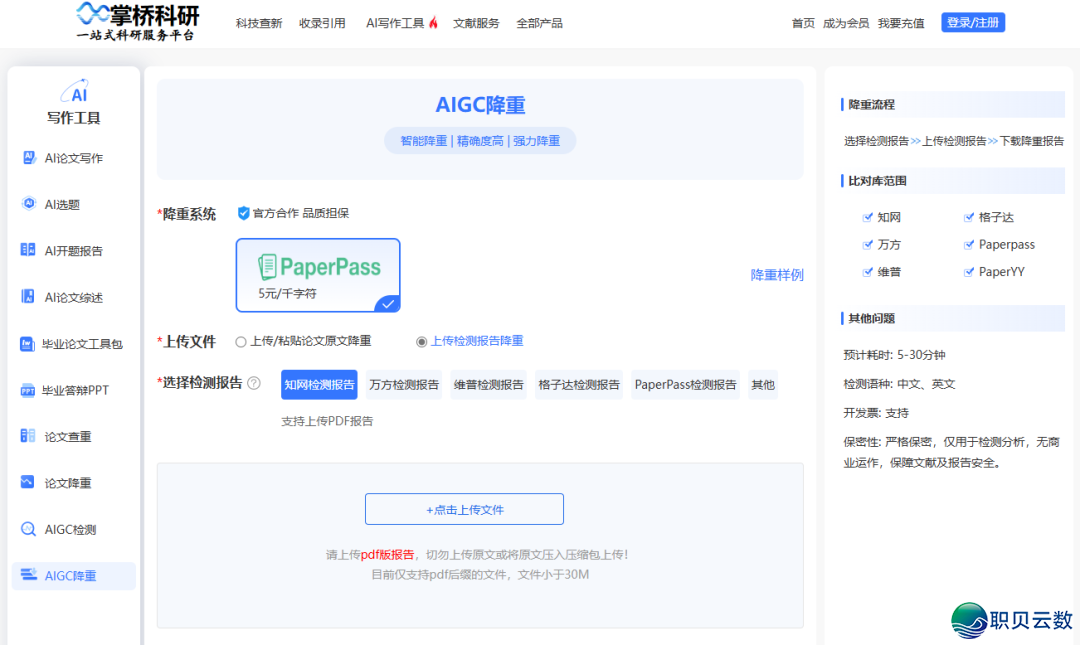
Task: Open 科技查新 in top navigation
Action: click(x=259, y=23)
